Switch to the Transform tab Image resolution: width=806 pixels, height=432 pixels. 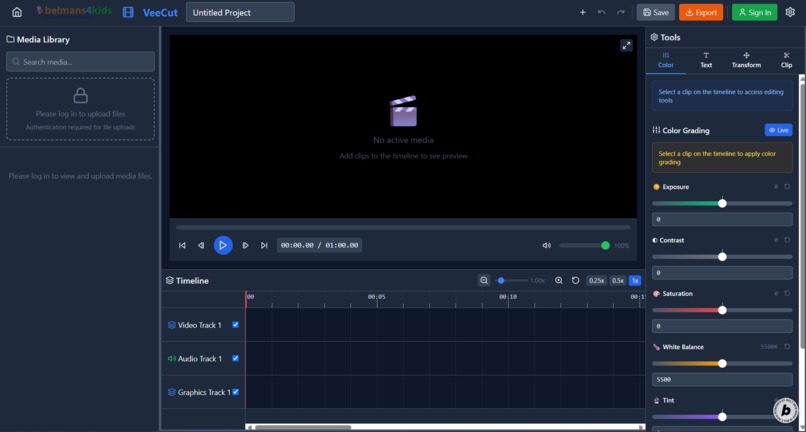(x=746, y=60)
